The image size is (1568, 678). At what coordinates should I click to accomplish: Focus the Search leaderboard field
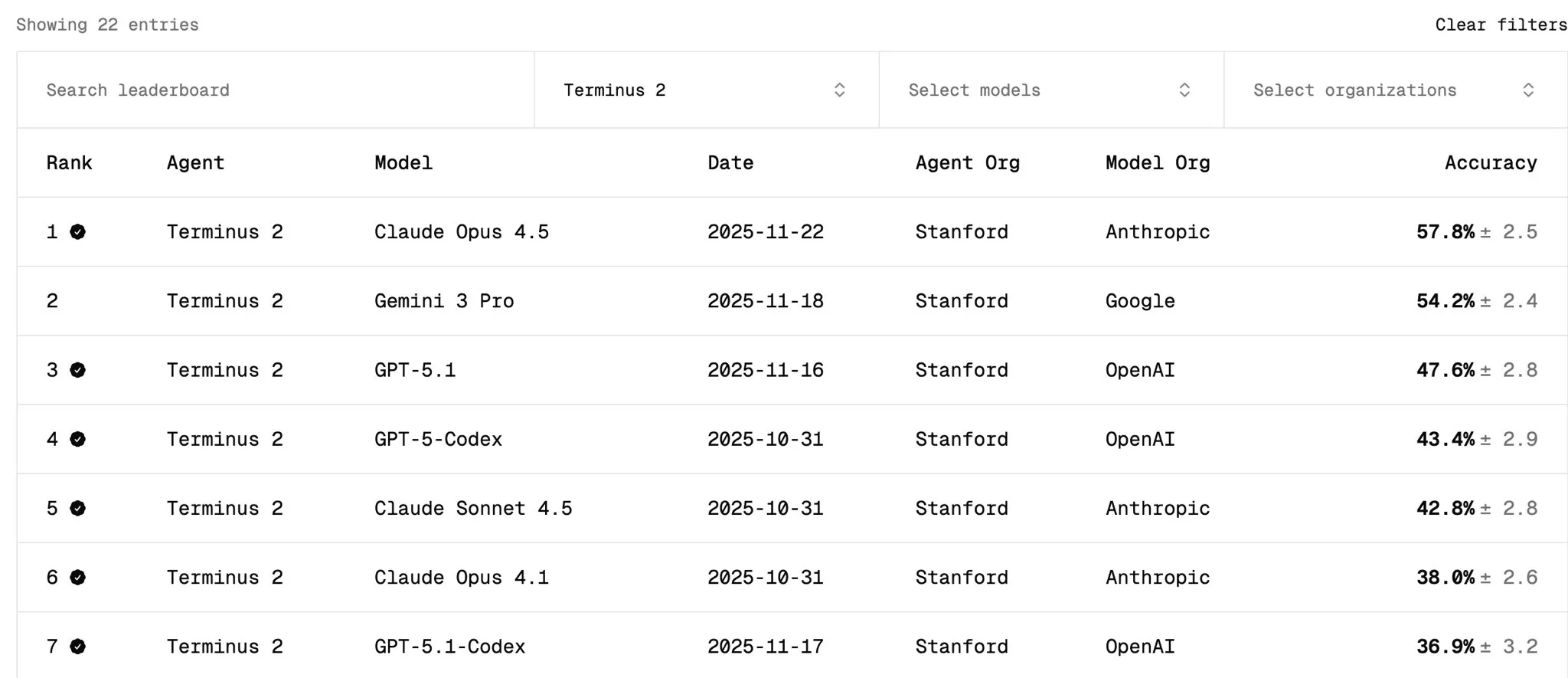(276, 90)
